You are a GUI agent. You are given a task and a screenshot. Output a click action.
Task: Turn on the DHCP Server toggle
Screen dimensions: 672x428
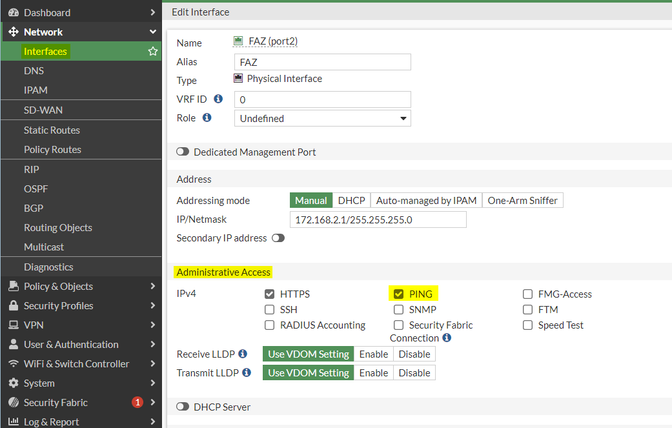coord(183,407)
